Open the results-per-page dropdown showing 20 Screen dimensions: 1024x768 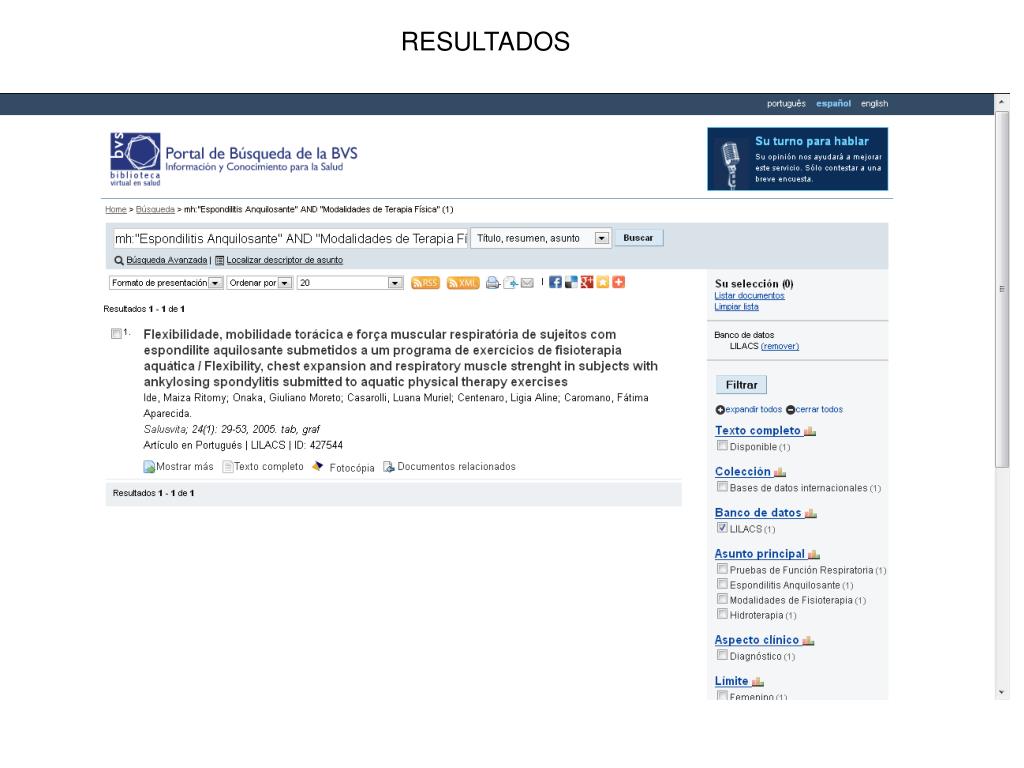(x=350, y=283)
